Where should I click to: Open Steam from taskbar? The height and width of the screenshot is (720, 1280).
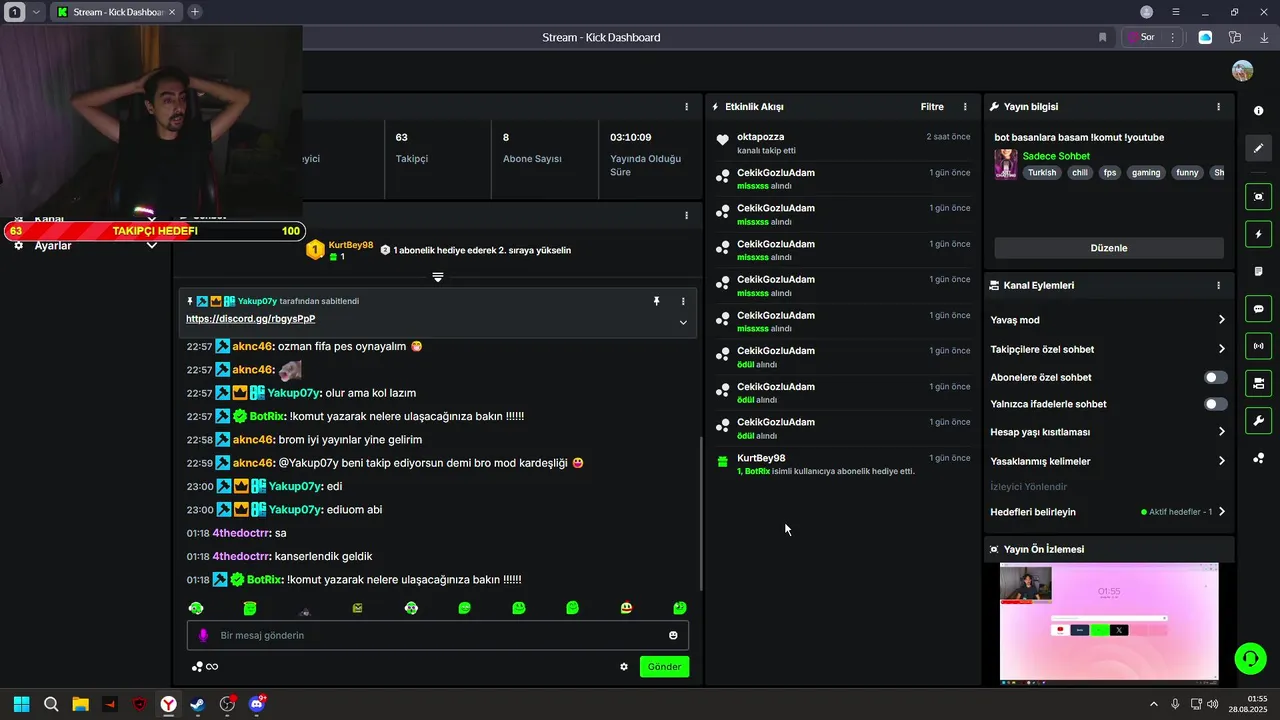click(198, 704)
